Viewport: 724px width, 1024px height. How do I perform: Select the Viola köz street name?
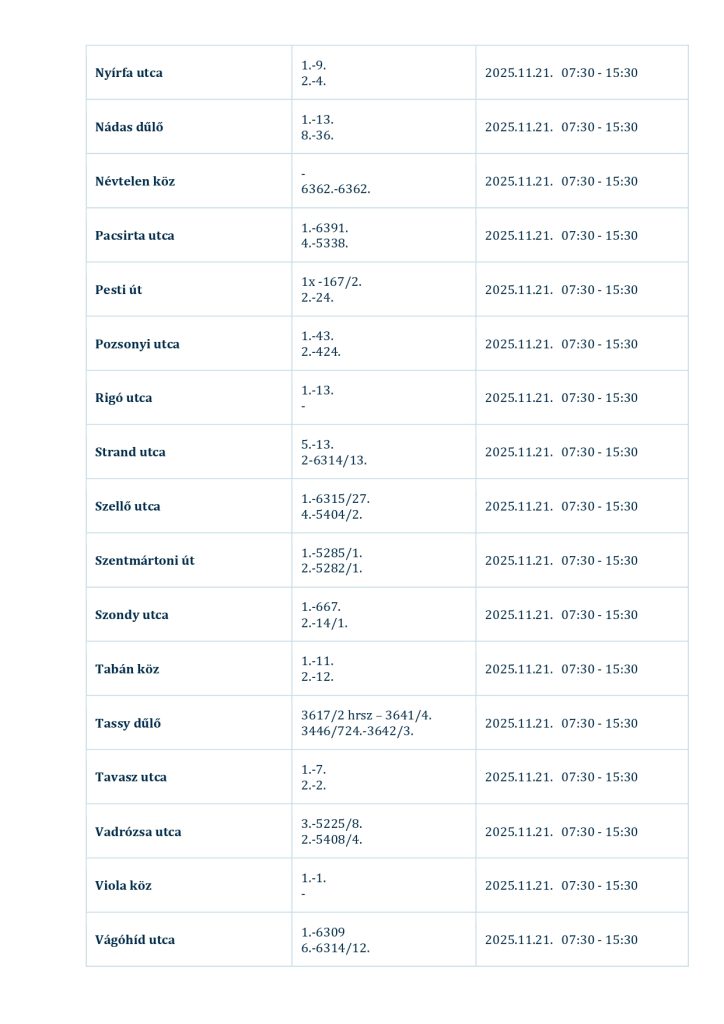(x=124, y=886)
